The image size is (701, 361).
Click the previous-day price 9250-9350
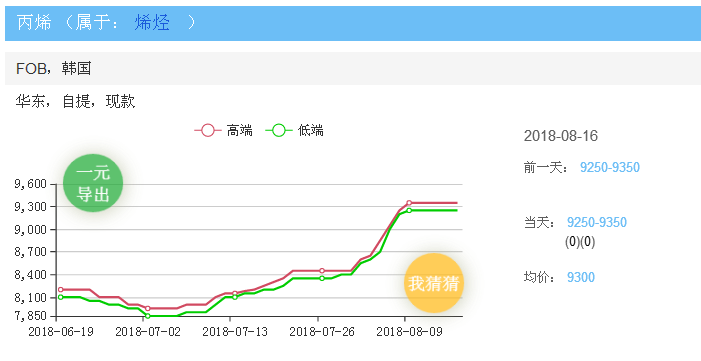[x=610, y=167]
